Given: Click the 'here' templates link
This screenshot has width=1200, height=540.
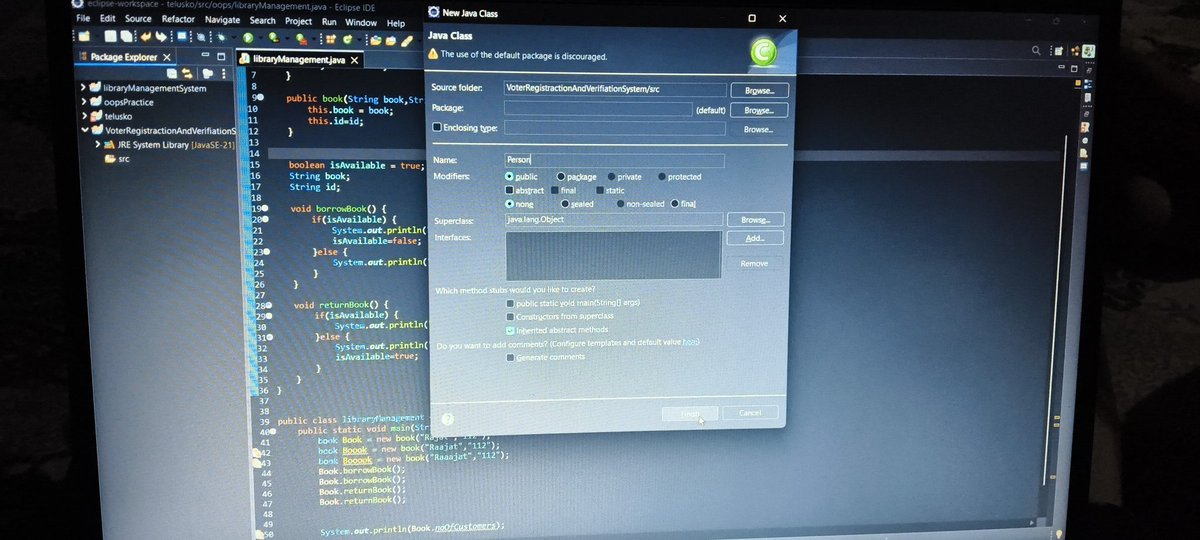Looking at the screenshot, I should (x=690, y=343).
